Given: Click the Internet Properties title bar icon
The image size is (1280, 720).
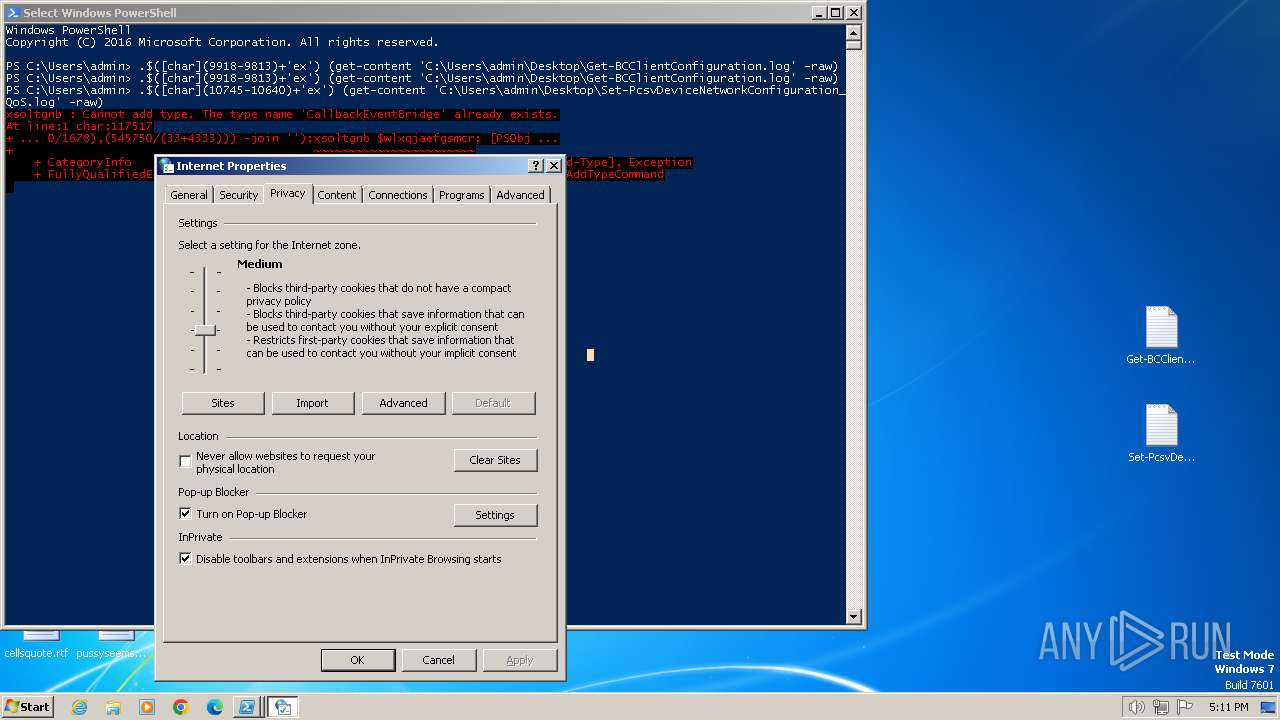Looking at the screenshot, I should [167, 166].
